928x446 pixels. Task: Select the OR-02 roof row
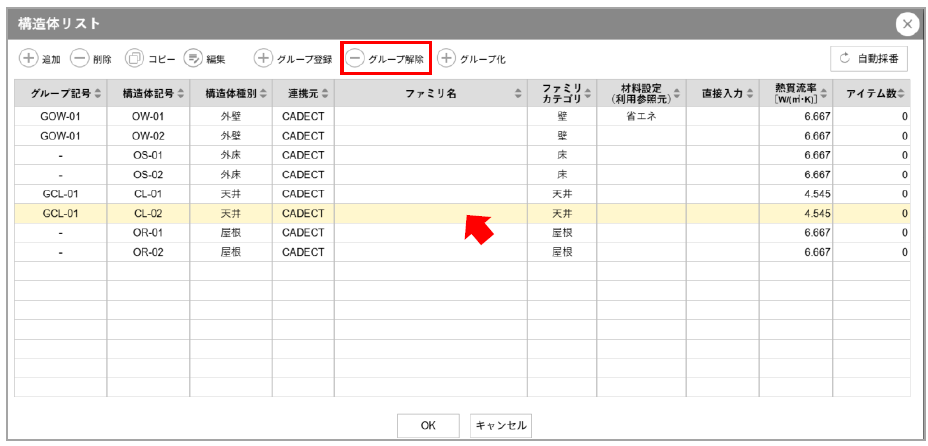coord(148,252)
